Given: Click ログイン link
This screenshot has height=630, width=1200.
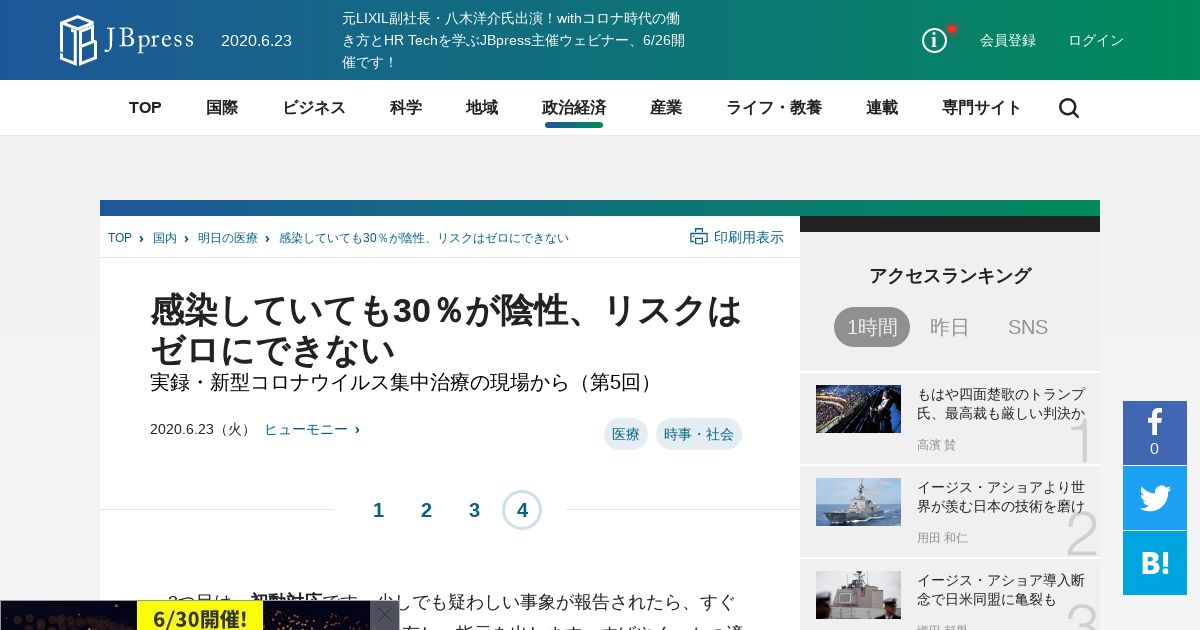Looking at the screenshot, I should tap(1096, 40).
